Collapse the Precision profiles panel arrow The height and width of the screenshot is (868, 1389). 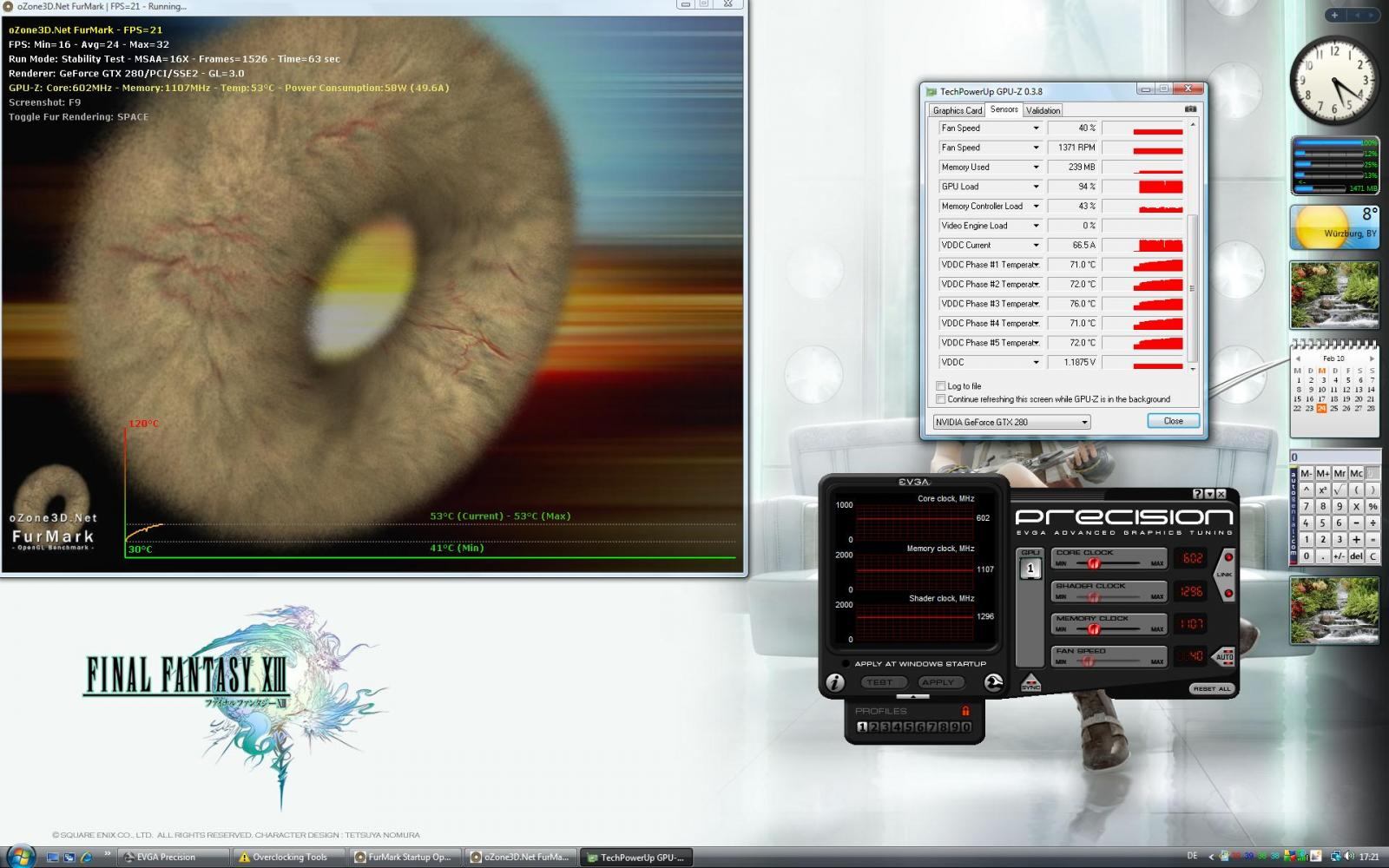pyautogui.click(x=913, y=697)
